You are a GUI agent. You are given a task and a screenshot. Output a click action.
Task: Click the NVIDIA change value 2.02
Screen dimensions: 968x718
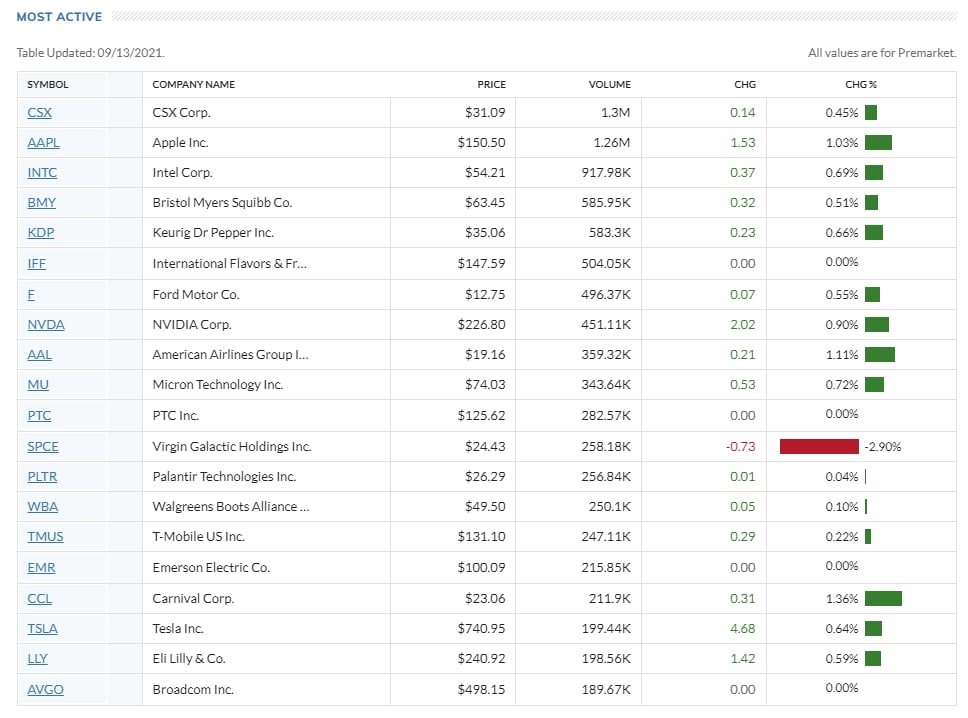743,325
